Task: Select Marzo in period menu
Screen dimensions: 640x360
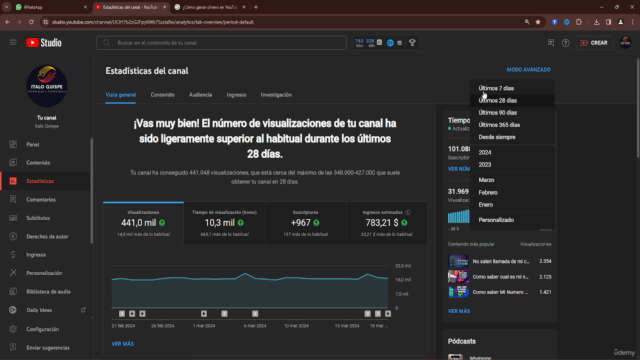Action: (x=512, y=180)
